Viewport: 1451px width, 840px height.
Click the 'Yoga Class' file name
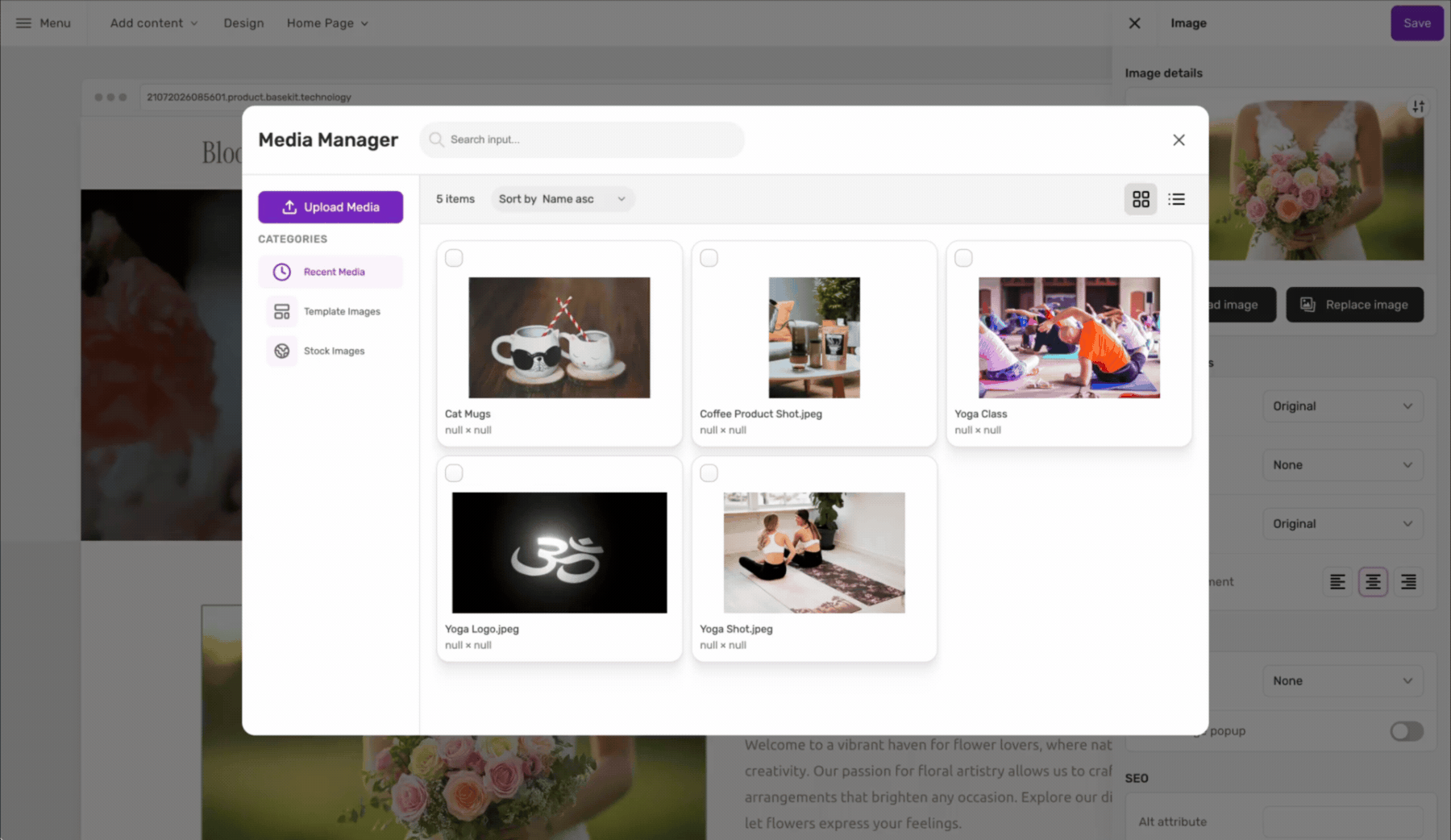tap(981, 414)
